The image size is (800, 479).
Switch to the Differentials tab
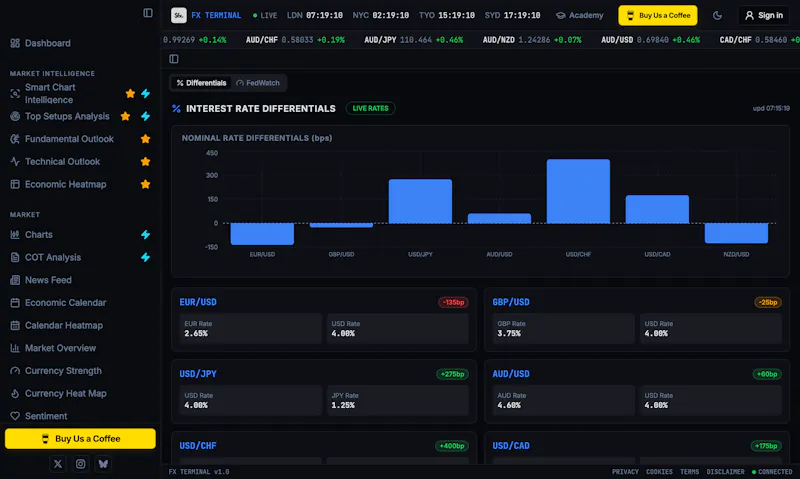(202, 83)
